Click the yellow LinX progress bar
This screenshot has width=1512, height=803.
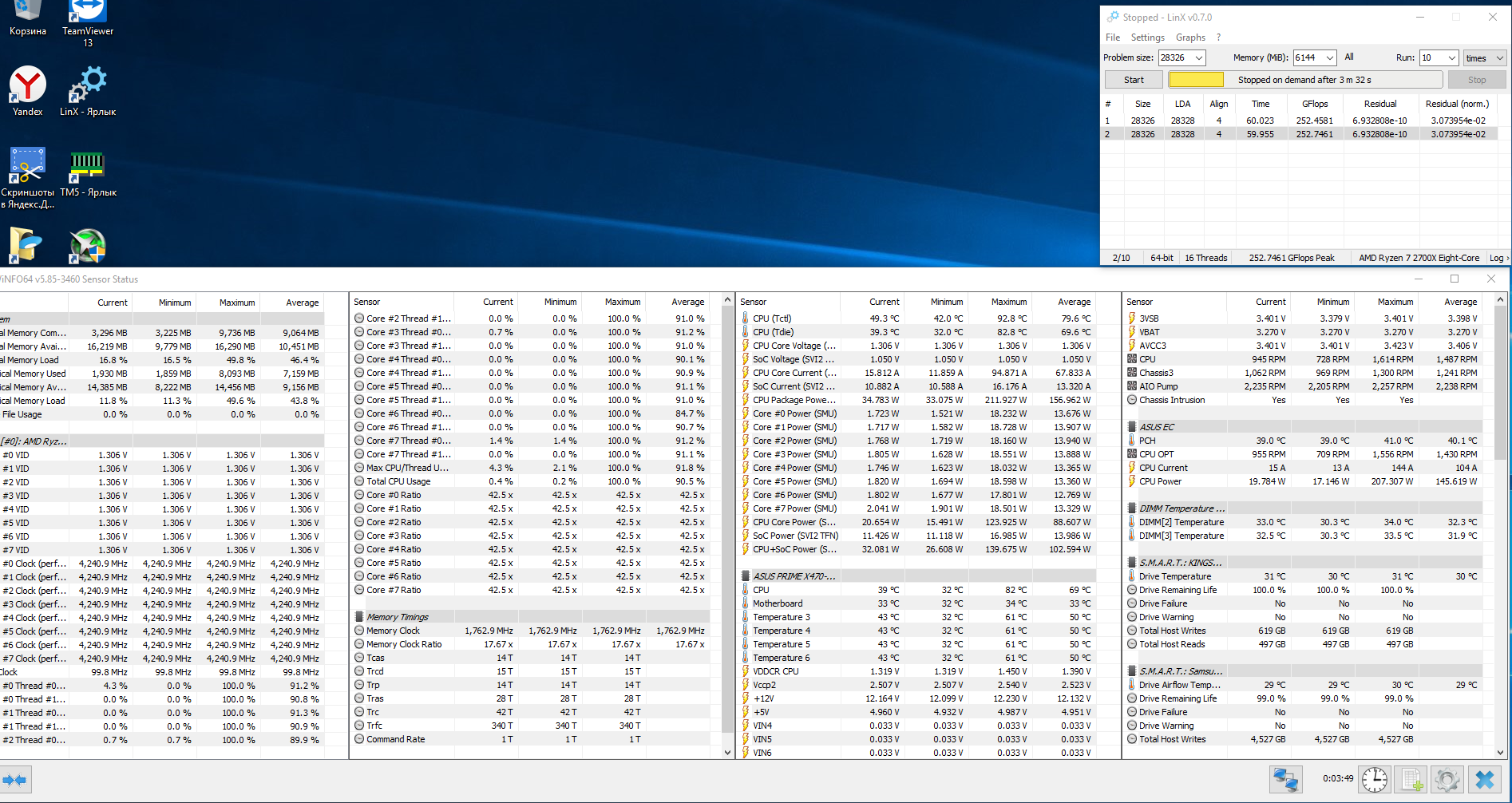pos(1196,80)
